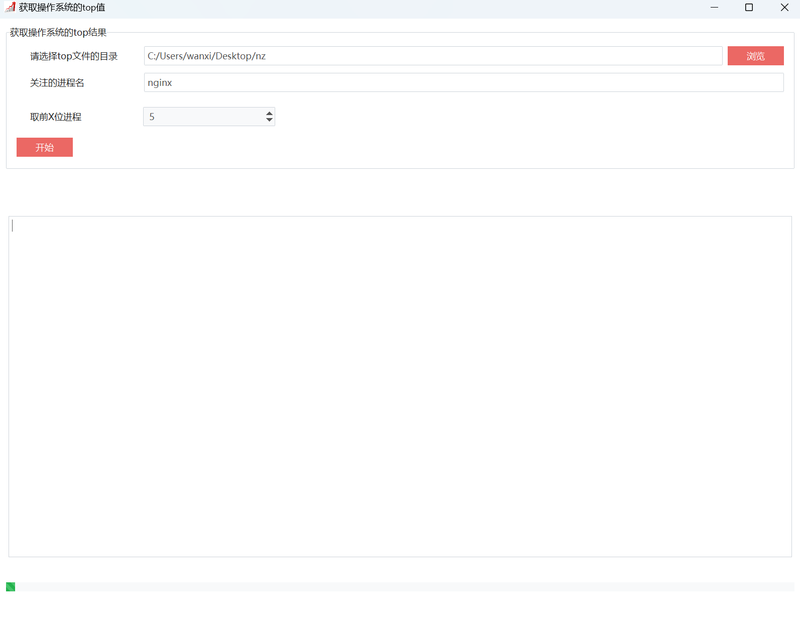This screenshot has height=619, width=800.
Task: Click the 浏览 browse button
Action: [755, 56]
